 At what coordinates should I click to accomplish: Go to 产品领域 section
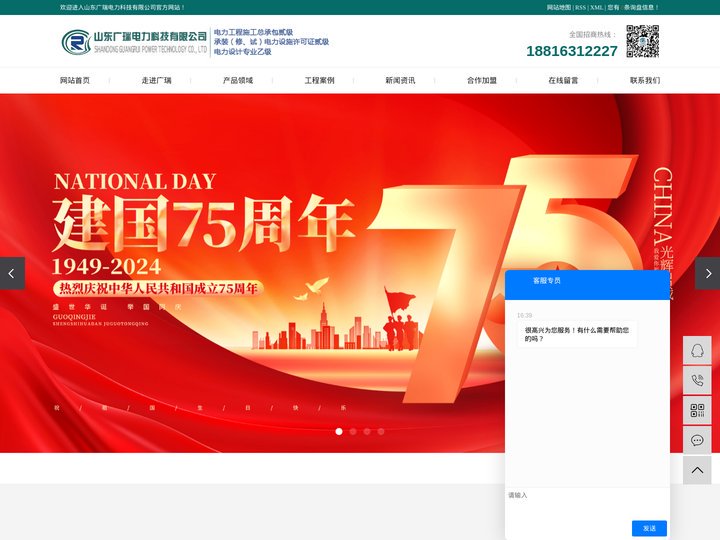(238, 80)
